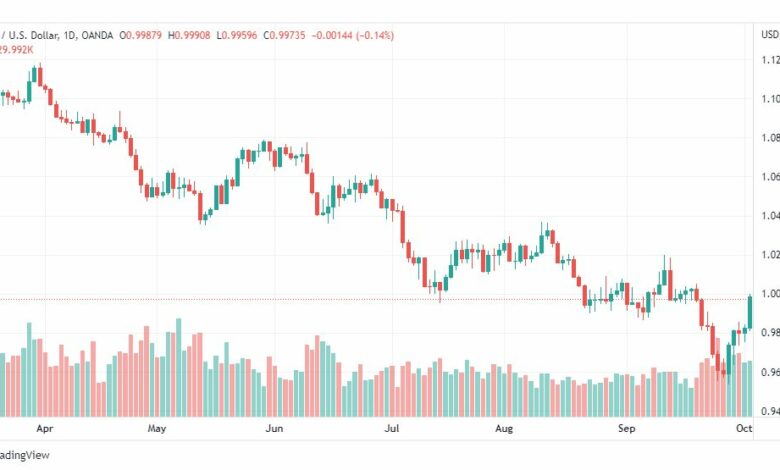The height and width of the screenshot is (470, 780).
Task: Click the 0.94 price level on axis
Action: point(770,411)
